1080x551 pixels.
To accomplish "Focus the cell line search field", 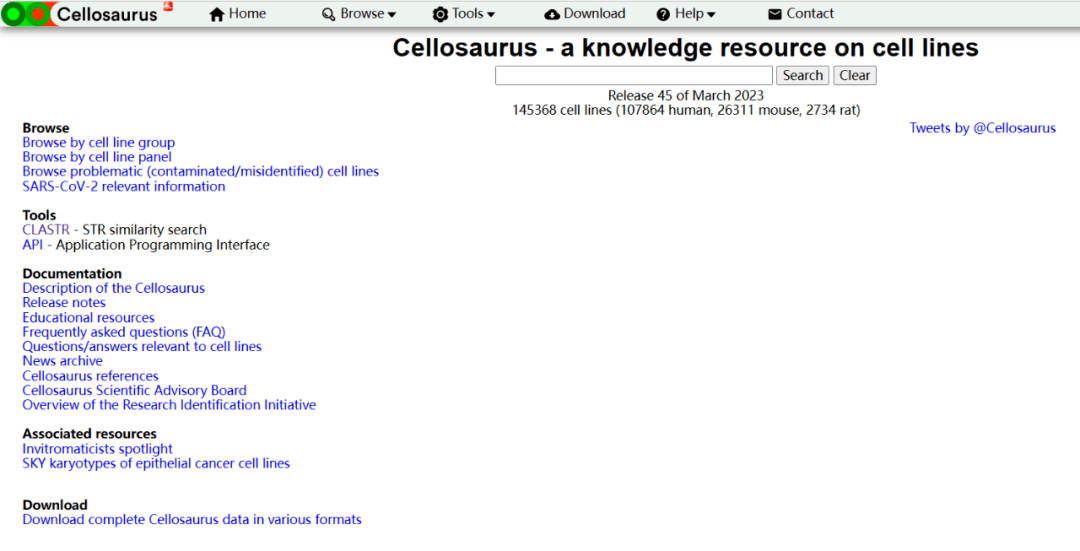I will [x=634, y=76].
